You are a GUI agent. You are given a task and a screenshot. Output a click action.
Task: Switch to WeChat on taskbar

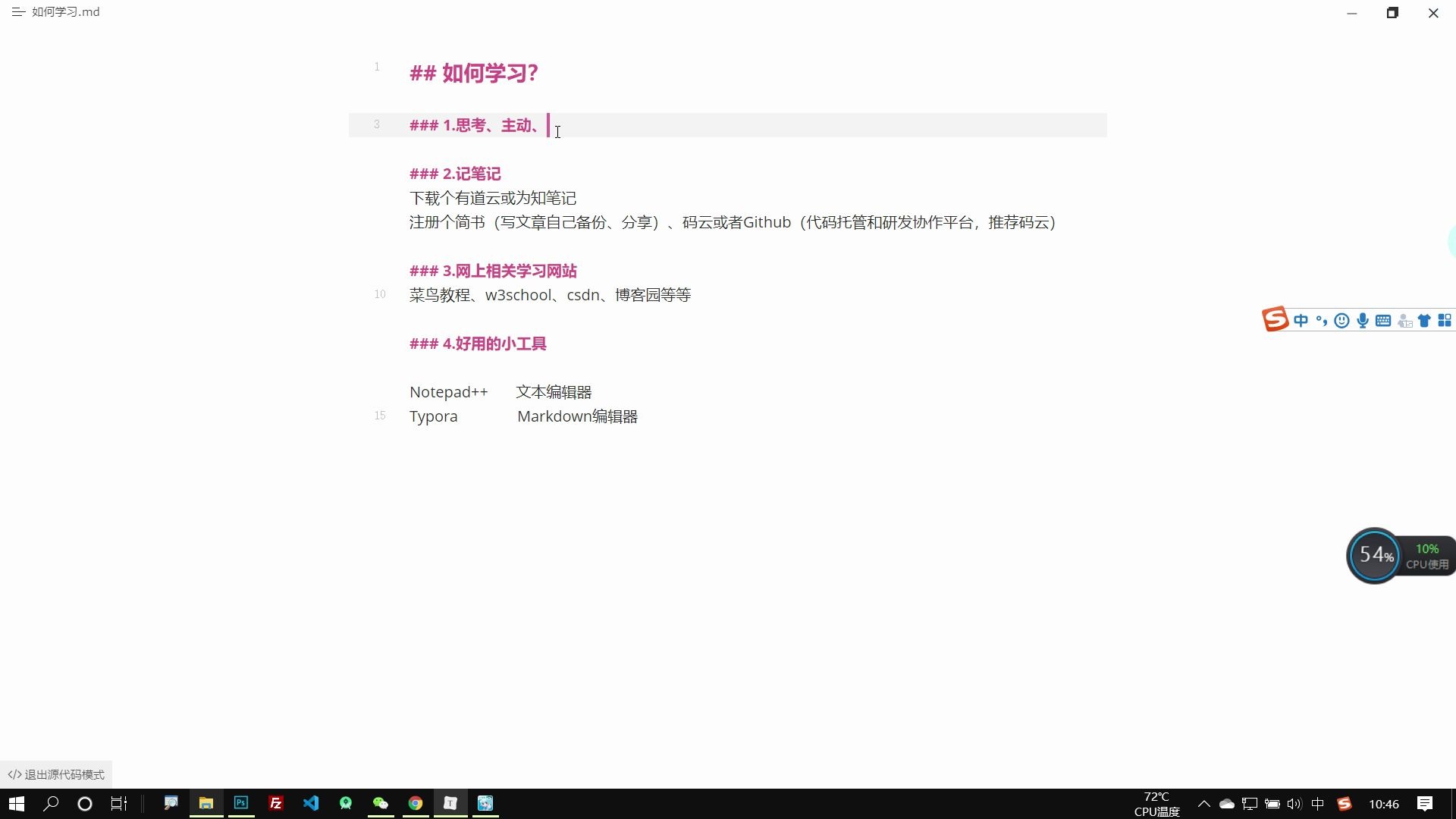click(x=381, y=803)
